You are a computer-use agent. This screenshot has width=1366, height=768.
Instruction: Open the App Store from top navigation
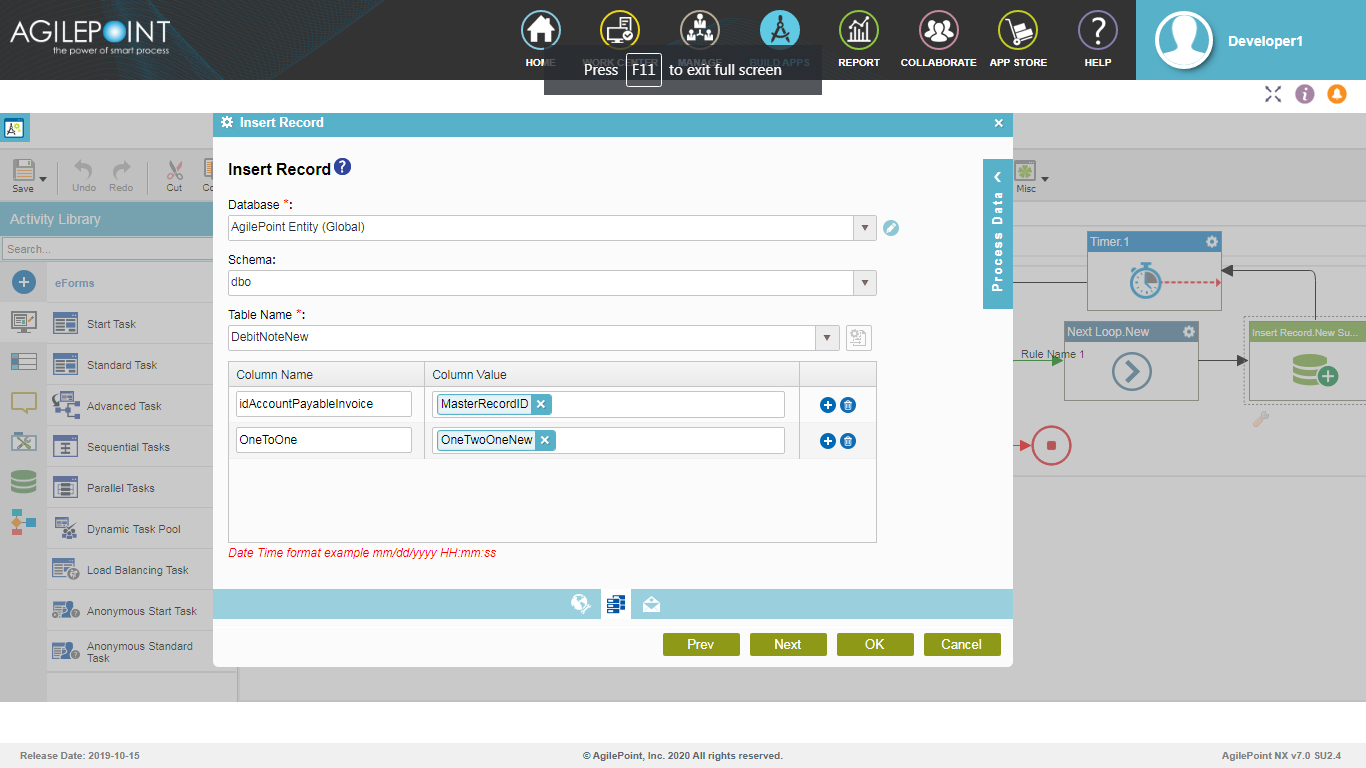point(1017,40)
